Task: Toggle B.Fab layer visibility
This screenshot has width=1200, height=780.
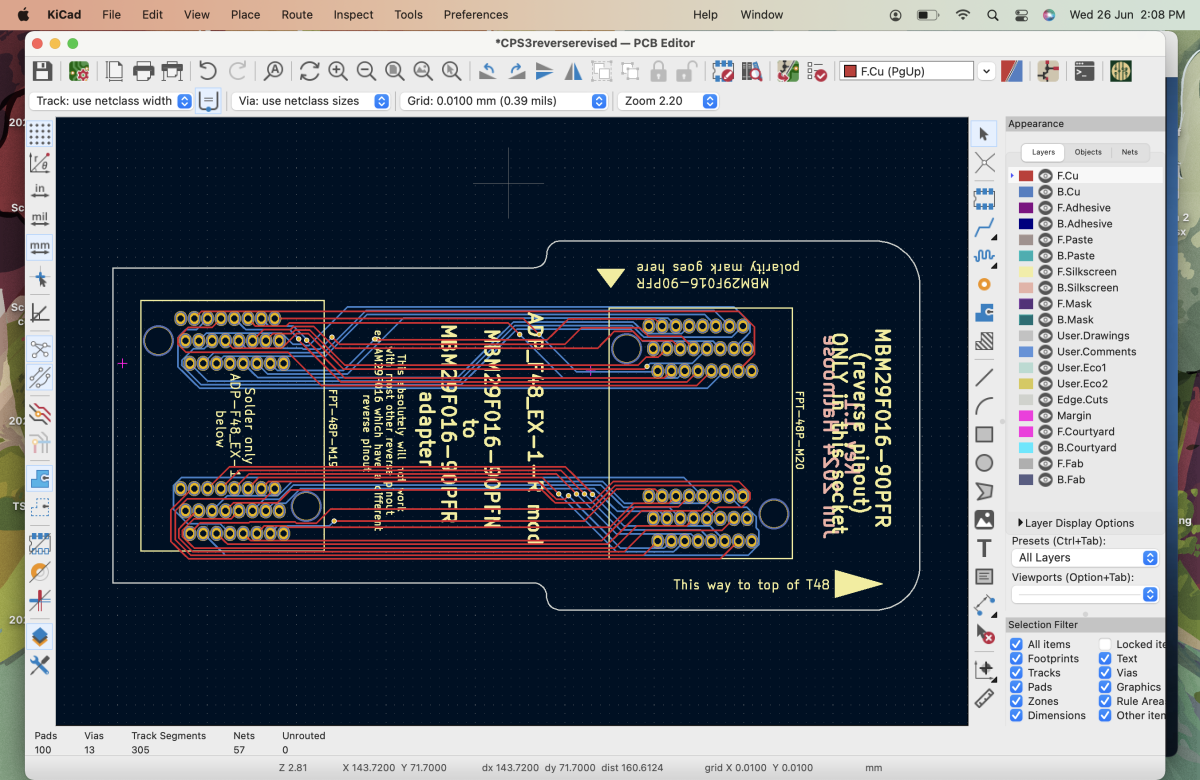Action: (1045, 480)
